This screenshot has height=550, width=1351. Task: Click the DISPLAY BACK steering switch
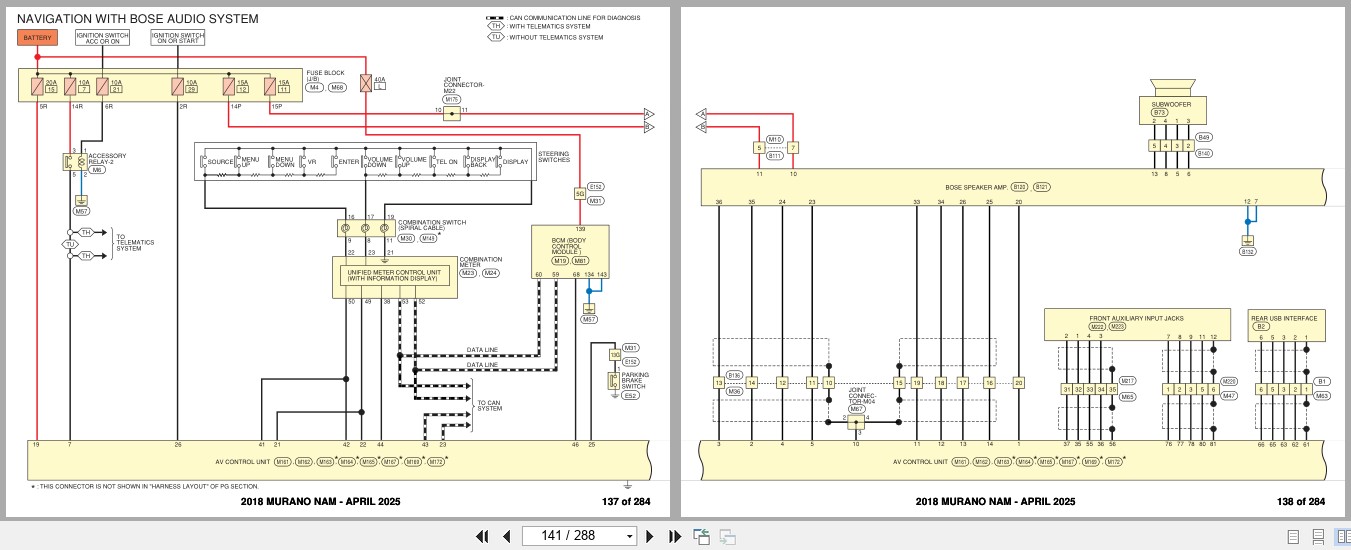(483, 161)
